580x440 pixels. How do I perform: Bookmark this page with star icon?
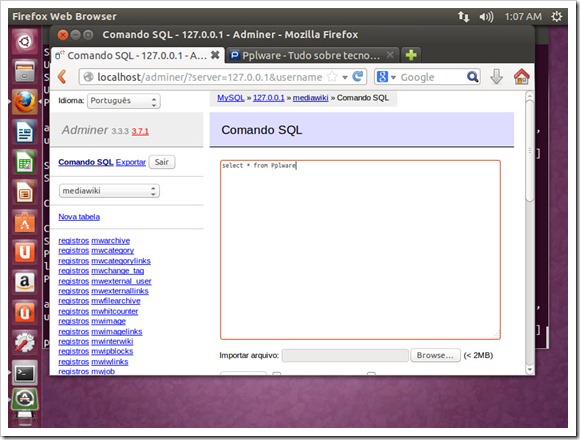(x=332, y=77)
